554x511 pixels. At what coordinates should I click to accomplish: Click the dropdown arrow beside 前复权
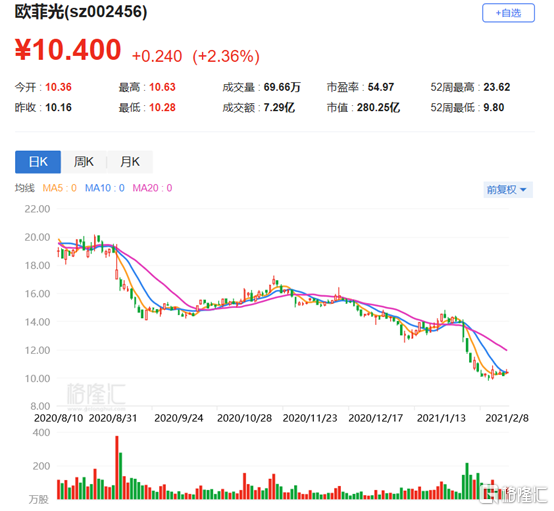523,190
